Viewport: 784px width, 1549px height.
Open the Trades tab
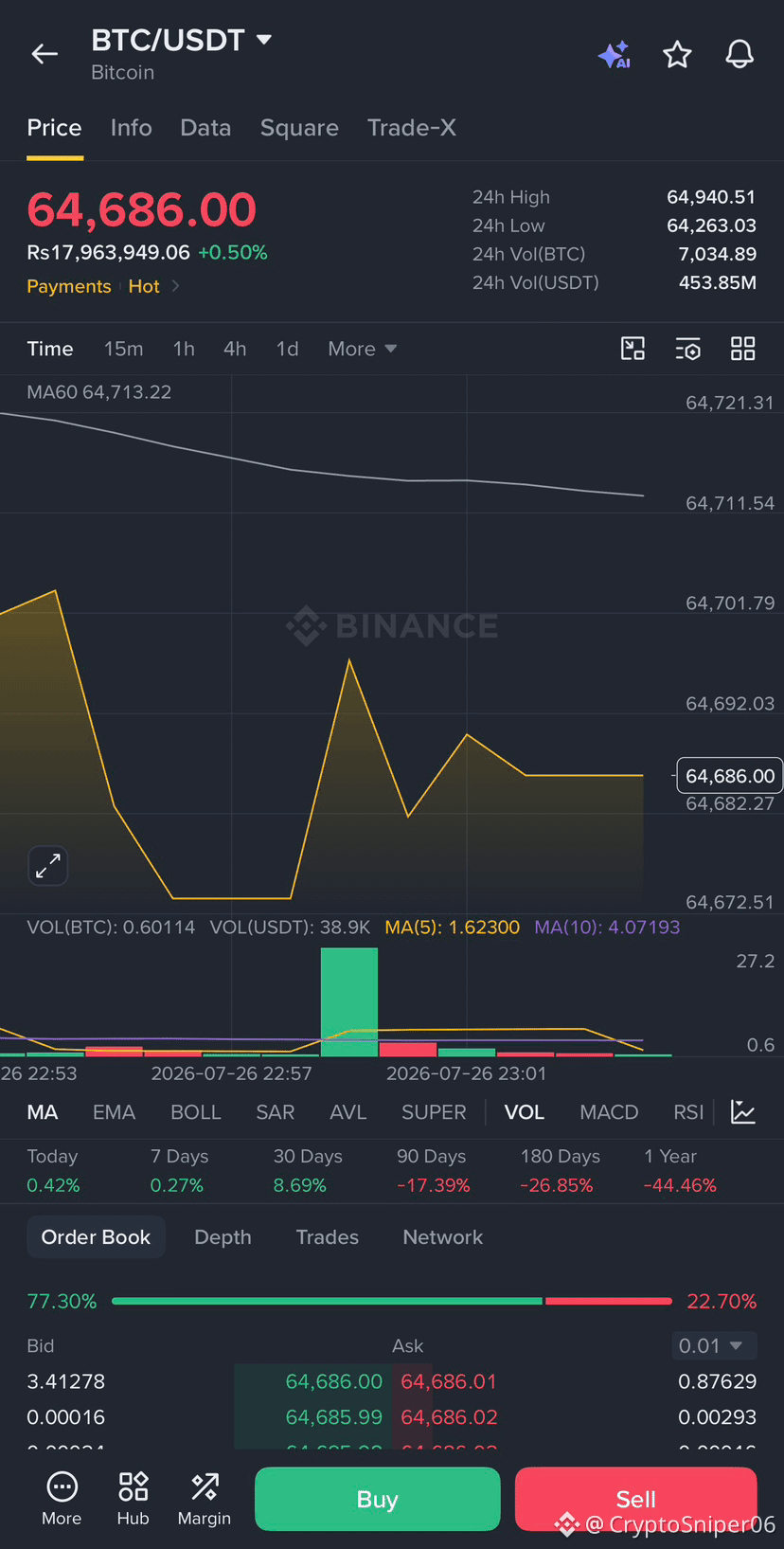point(327,1237)
